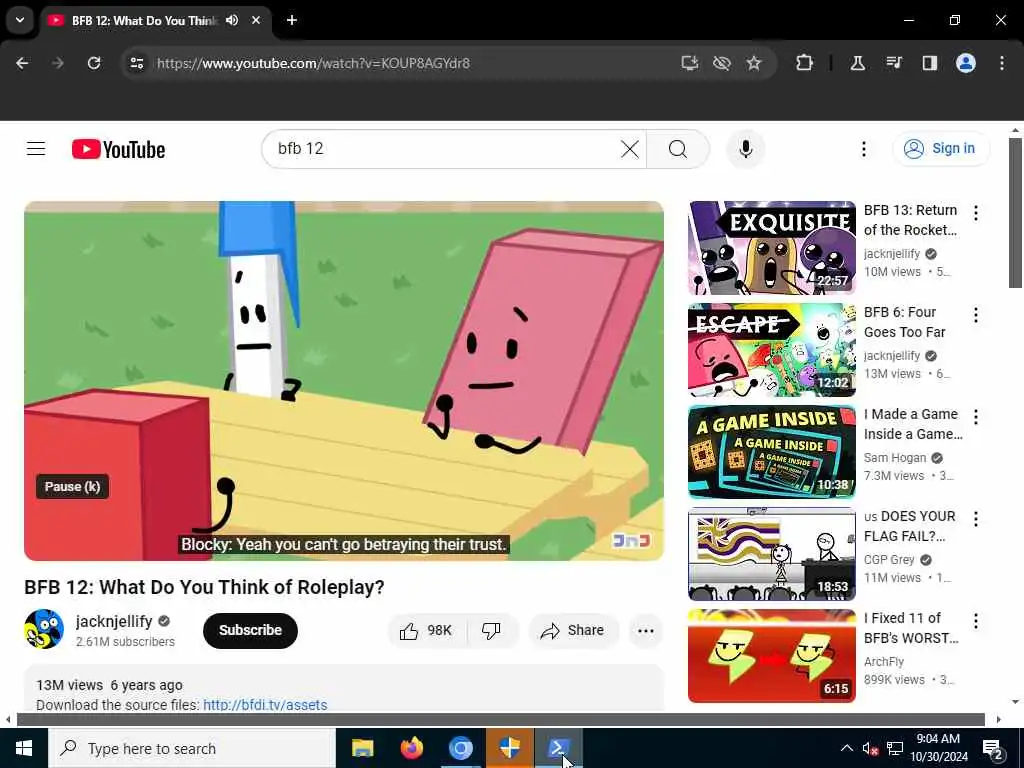This screenshot has height=768, width=1024.
Task: Open Chromium from the taskbar
Action: [x=460, y=748]
